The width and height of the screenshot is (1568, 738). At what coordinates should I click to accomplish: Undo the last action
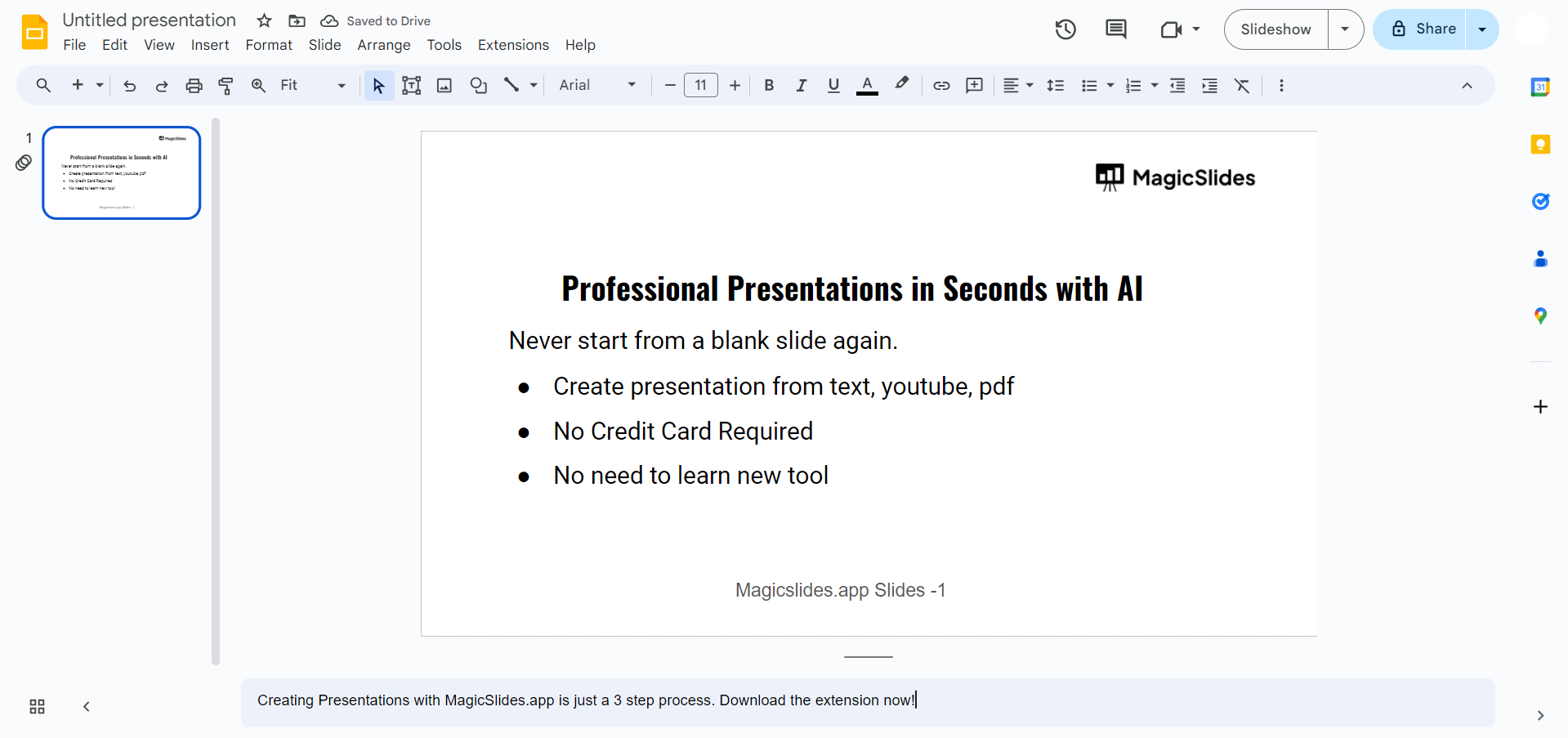click(x=129, y=85)
